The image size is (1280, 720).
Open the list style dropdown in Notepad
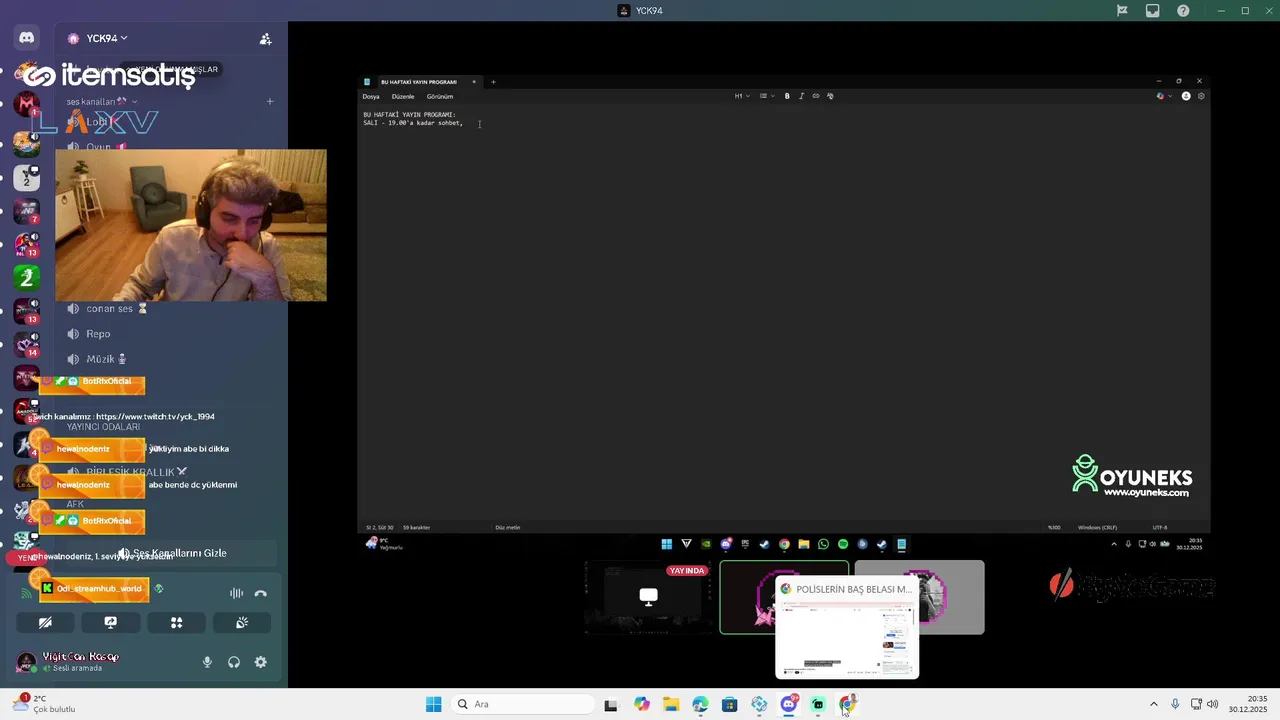[x=765, y=96]
